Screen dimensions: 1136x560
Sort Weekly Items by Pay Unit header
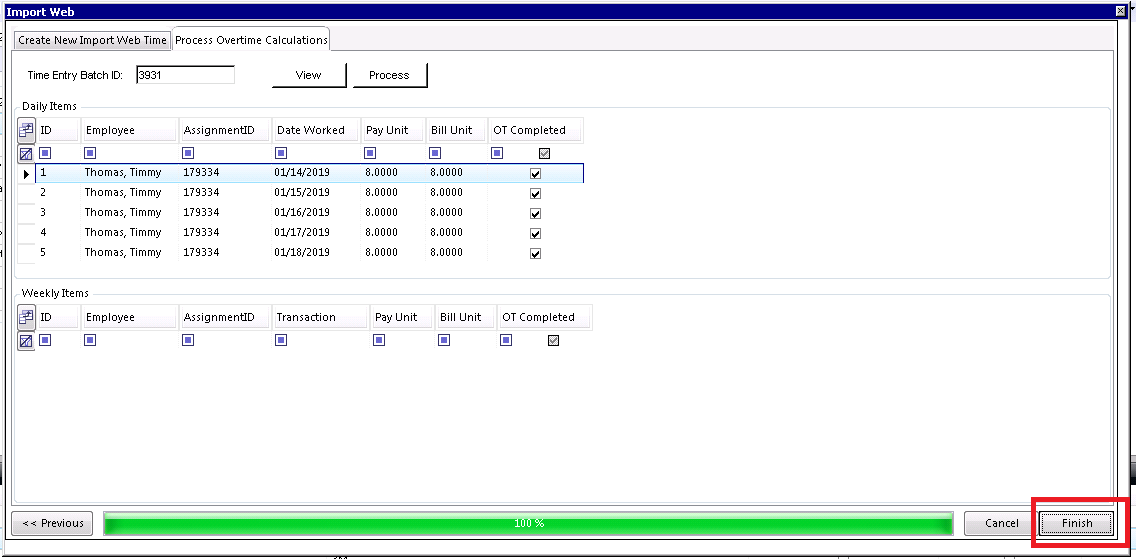coord(402,317)
